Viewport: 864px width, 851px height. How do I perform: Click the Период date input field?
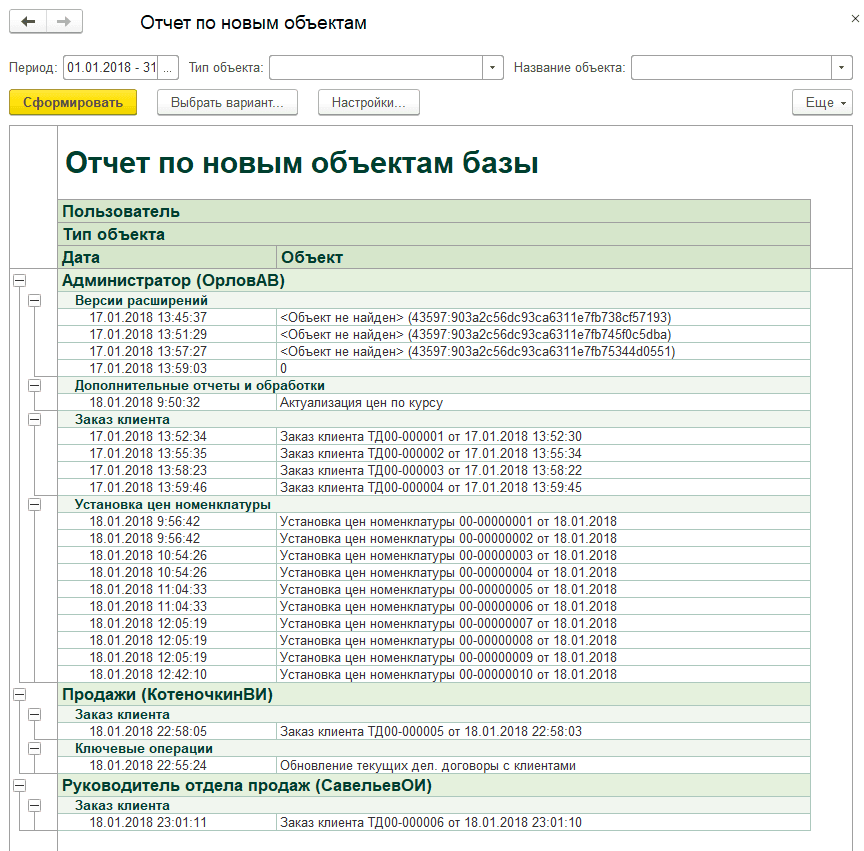pos(111,68)
